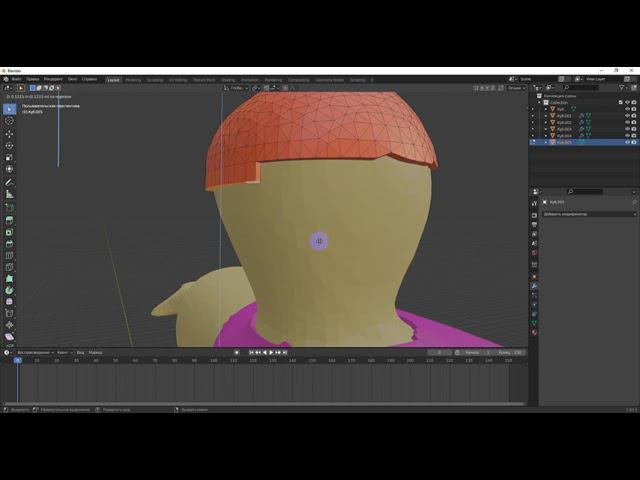
Task: Open Modifiers wrench properties tab
Action: pyautogui.click(x=534, y=286)
